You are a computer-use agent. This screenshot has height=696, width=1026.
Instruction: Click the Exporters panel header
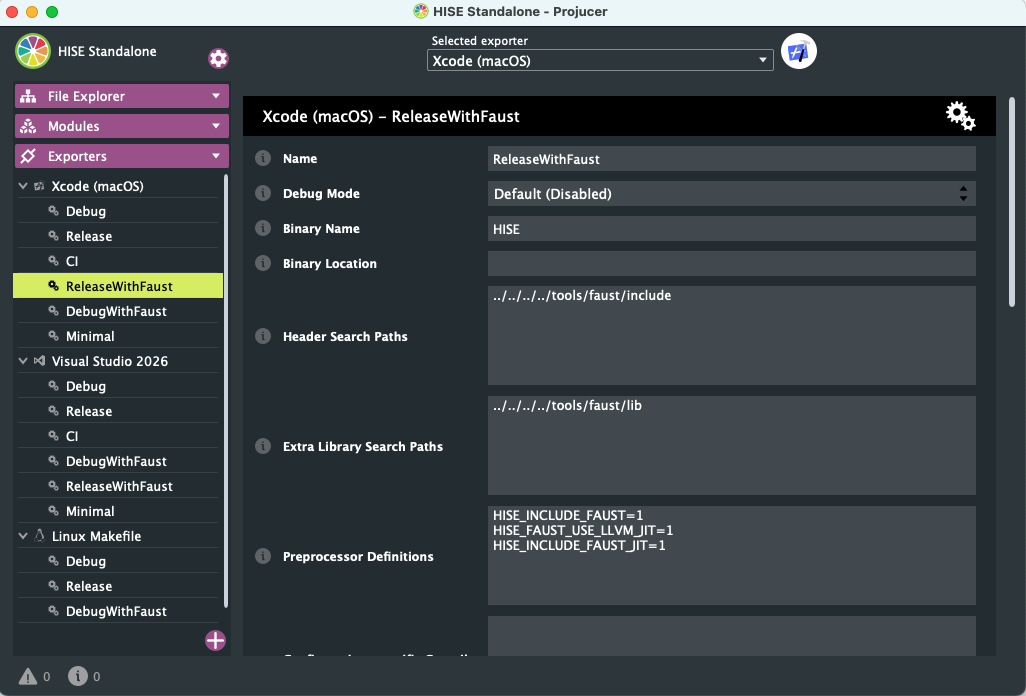click(x=122, y=156)
